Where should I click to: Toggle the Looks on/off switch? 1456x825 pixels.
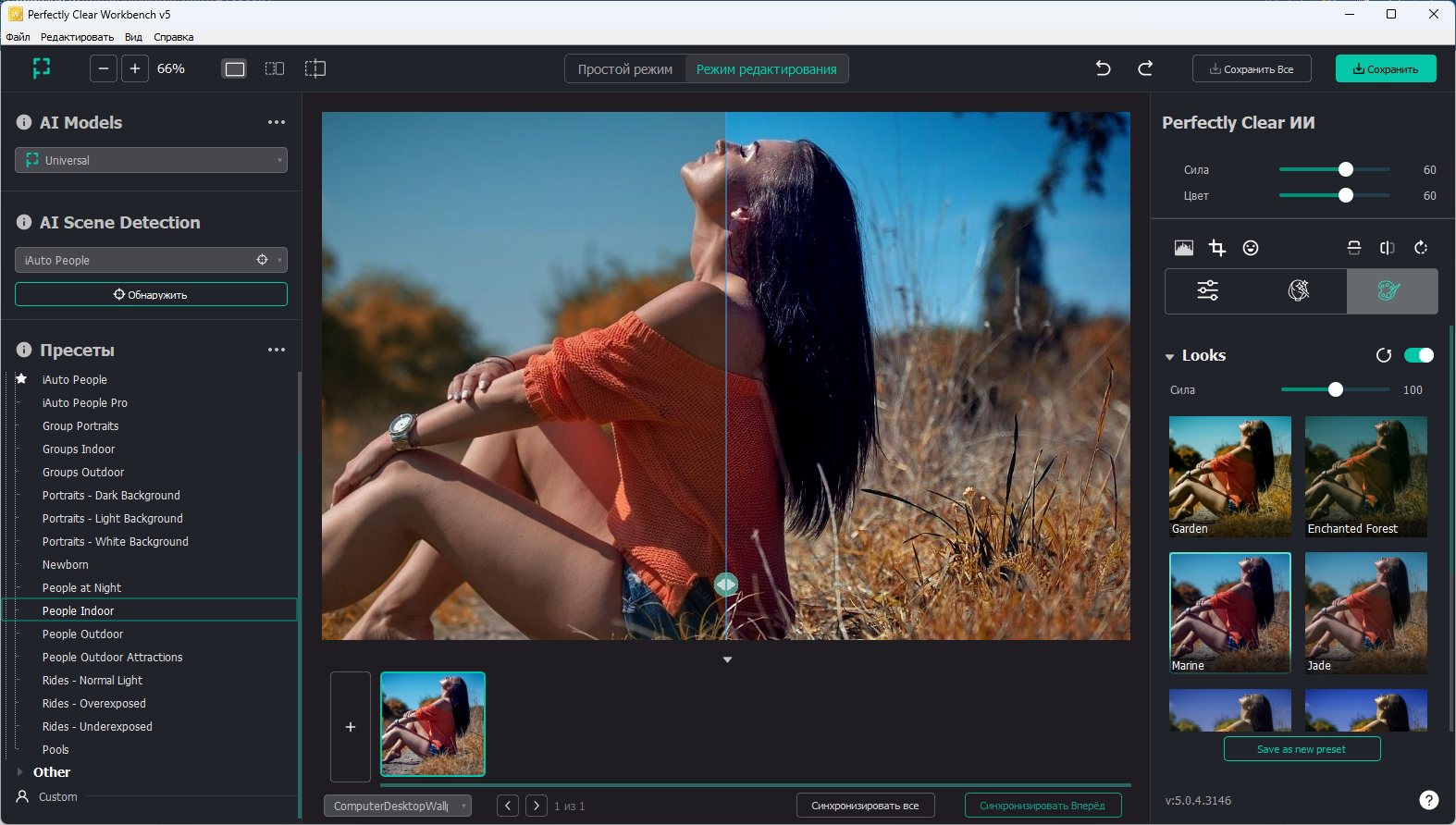[1418, 355]
